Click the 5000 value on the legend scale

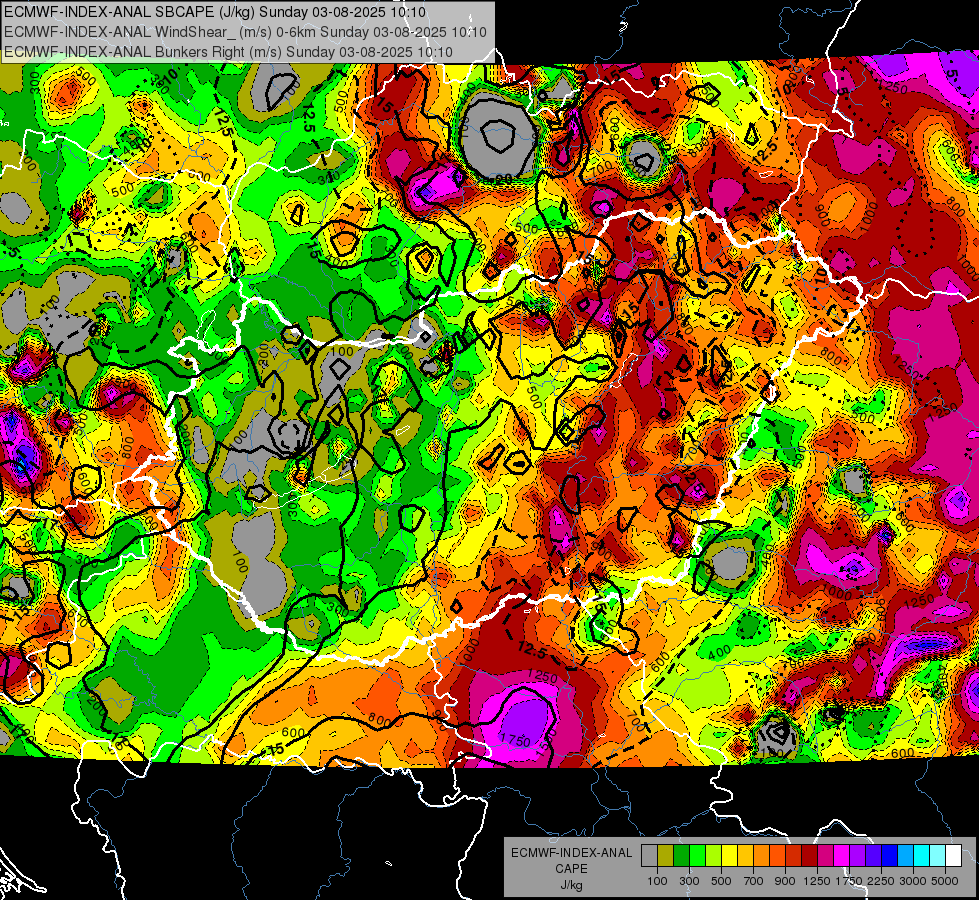click(945, 881)
